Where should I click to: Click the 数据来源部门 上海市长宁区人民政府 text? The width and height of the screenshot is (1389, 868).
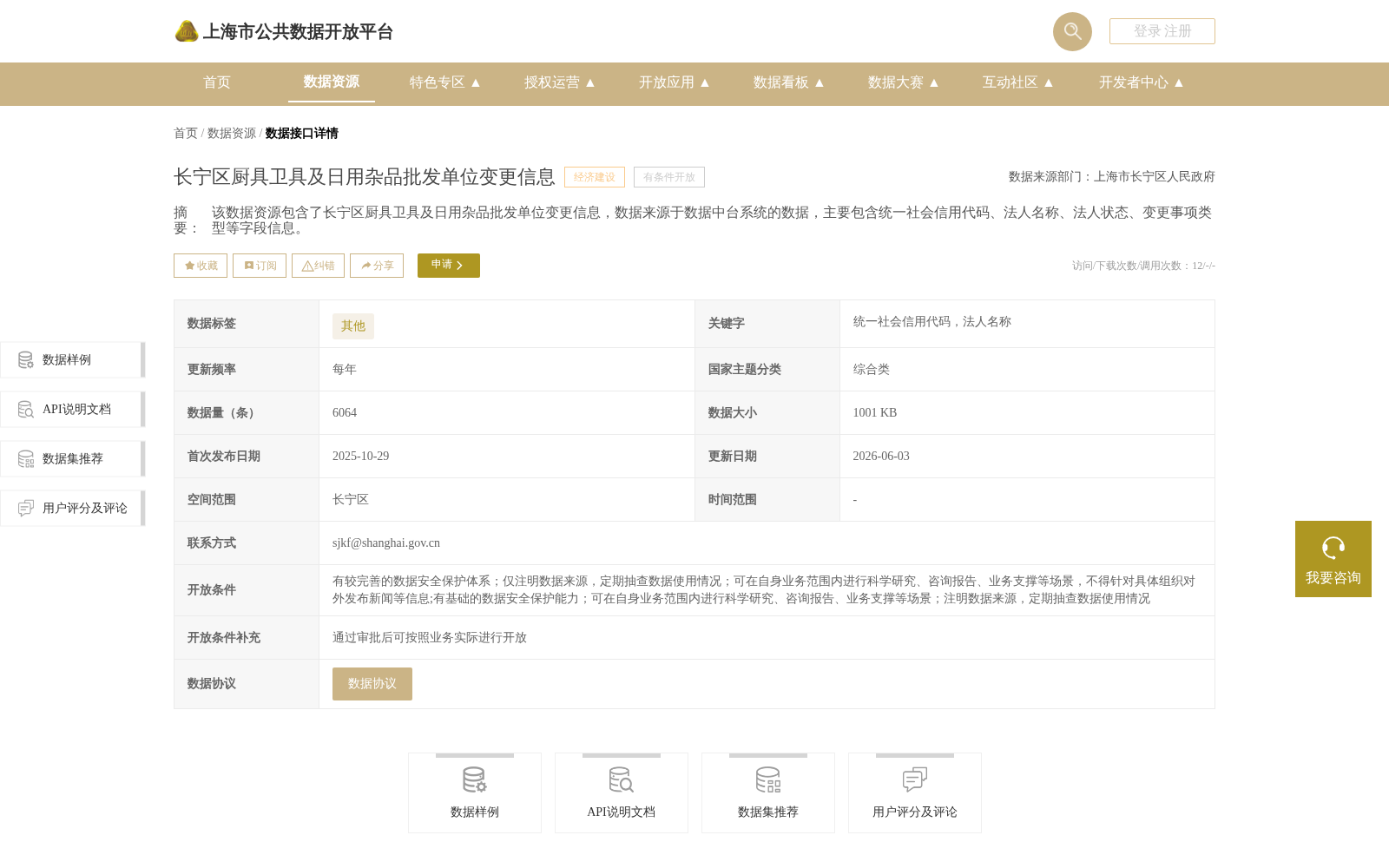pyautogui.click(x=1112, y=177)
